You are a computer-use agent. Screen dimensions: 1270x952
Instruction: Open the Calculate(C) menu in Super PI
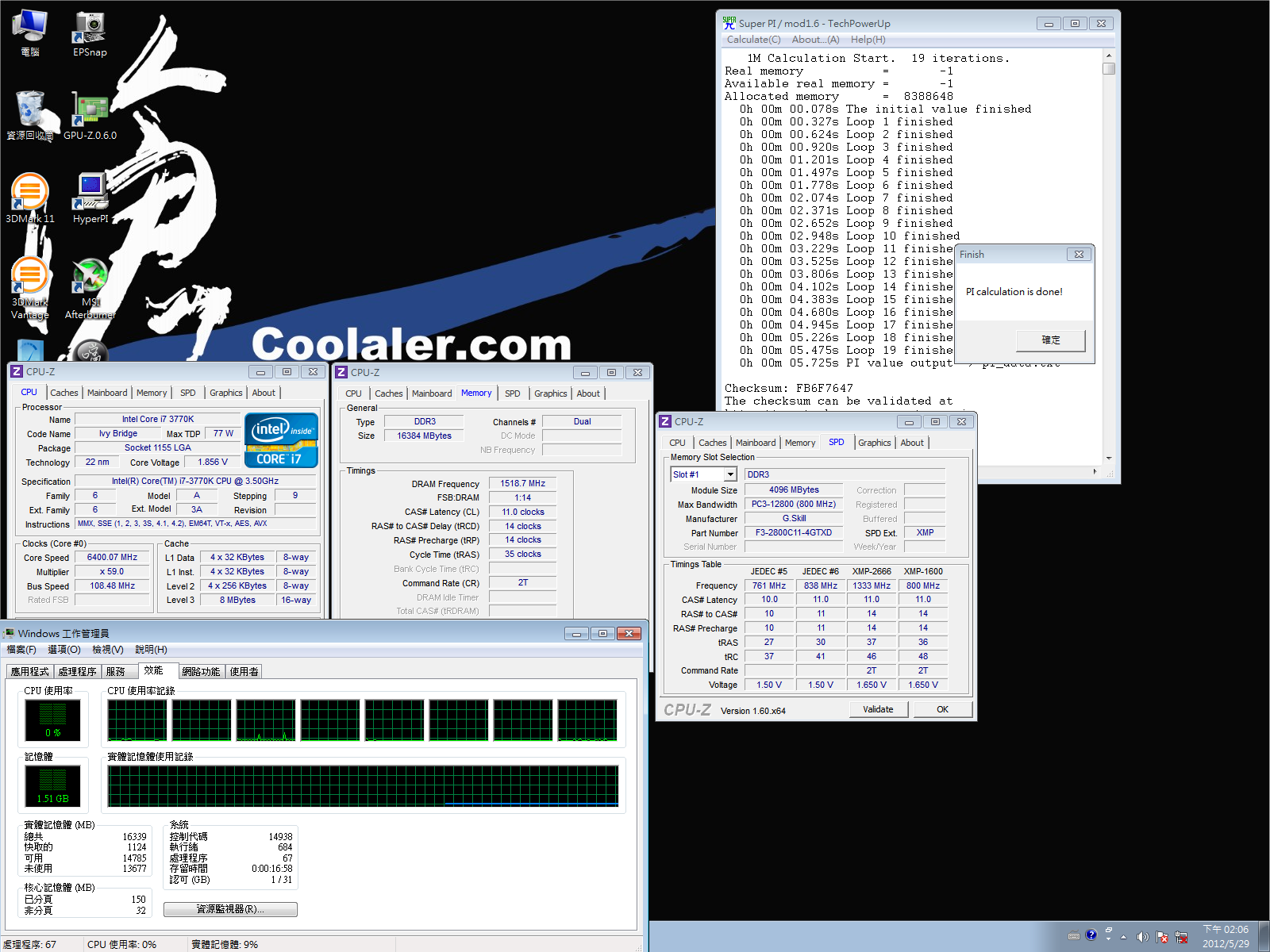(x=753, y=40)
